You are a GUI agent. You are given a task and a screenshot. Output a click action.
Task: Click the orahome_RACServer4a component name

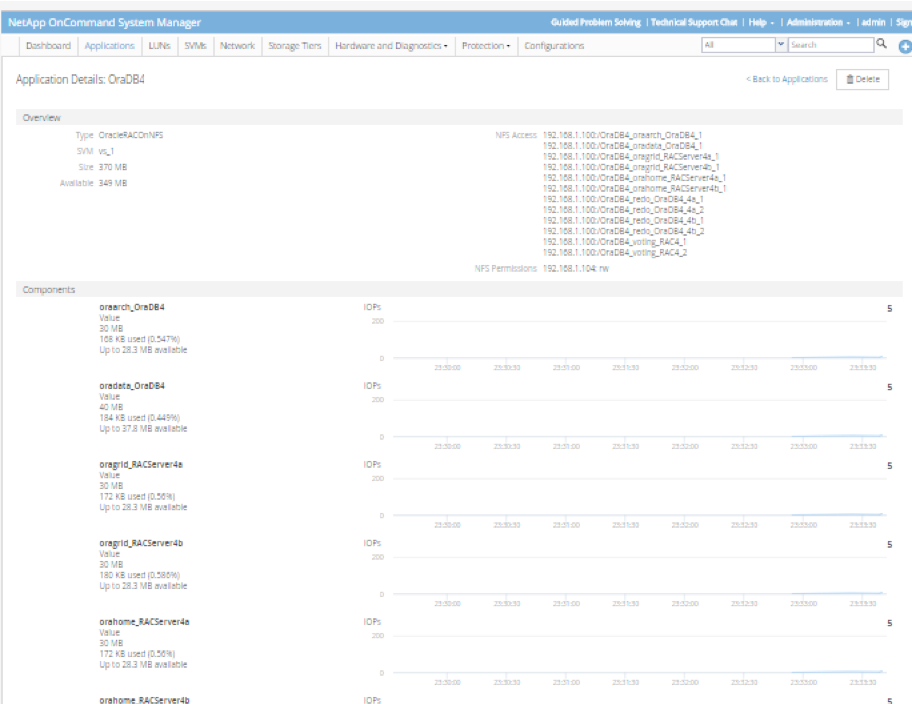tap(144, 621)
